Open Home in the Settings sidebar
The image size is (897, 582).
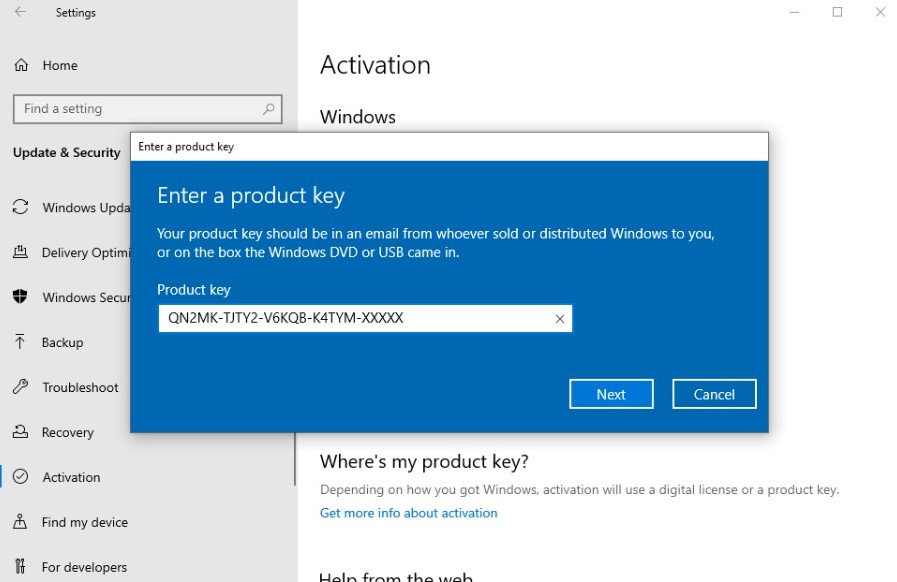[60, 65]
